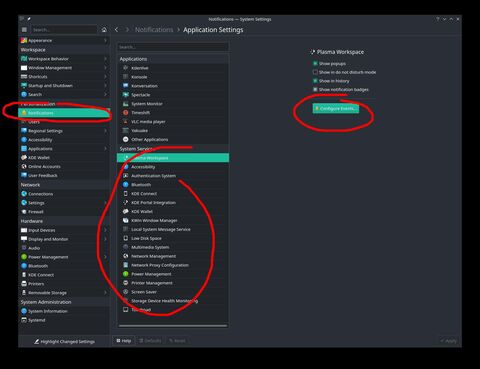This screenshot has width=480, height=369.
Task: Click the sidebar search field
Action: [64, 30]
